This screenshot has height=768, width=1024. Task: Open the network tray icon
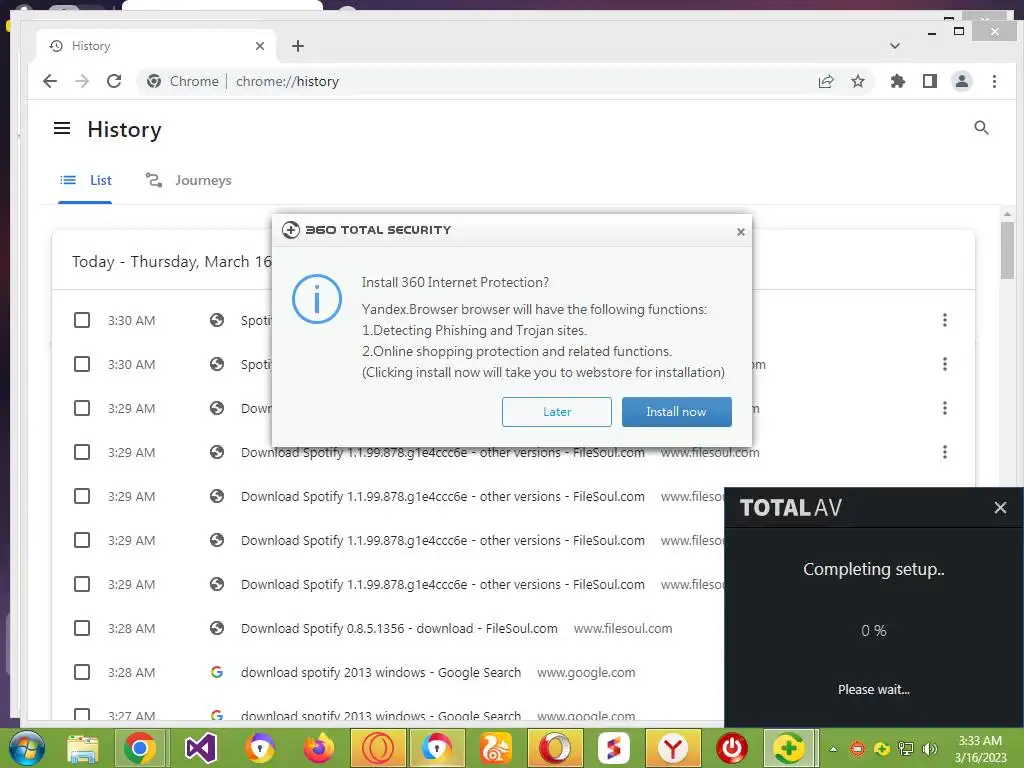click(x=906, y=748)
